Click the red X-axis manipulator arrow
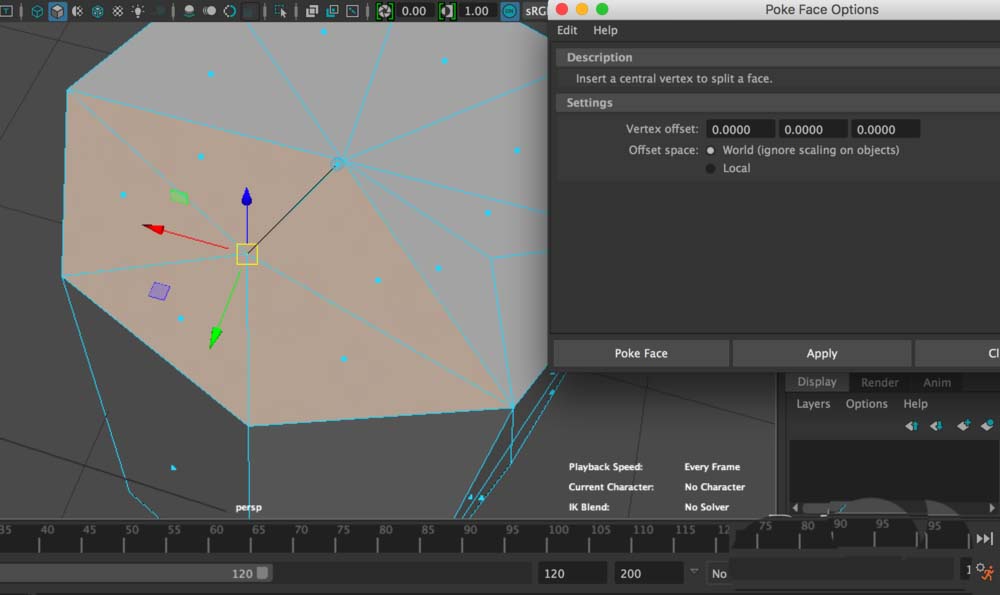Image resolution: width=1000 pixels, height=595 pixels. tap(154, 228)
